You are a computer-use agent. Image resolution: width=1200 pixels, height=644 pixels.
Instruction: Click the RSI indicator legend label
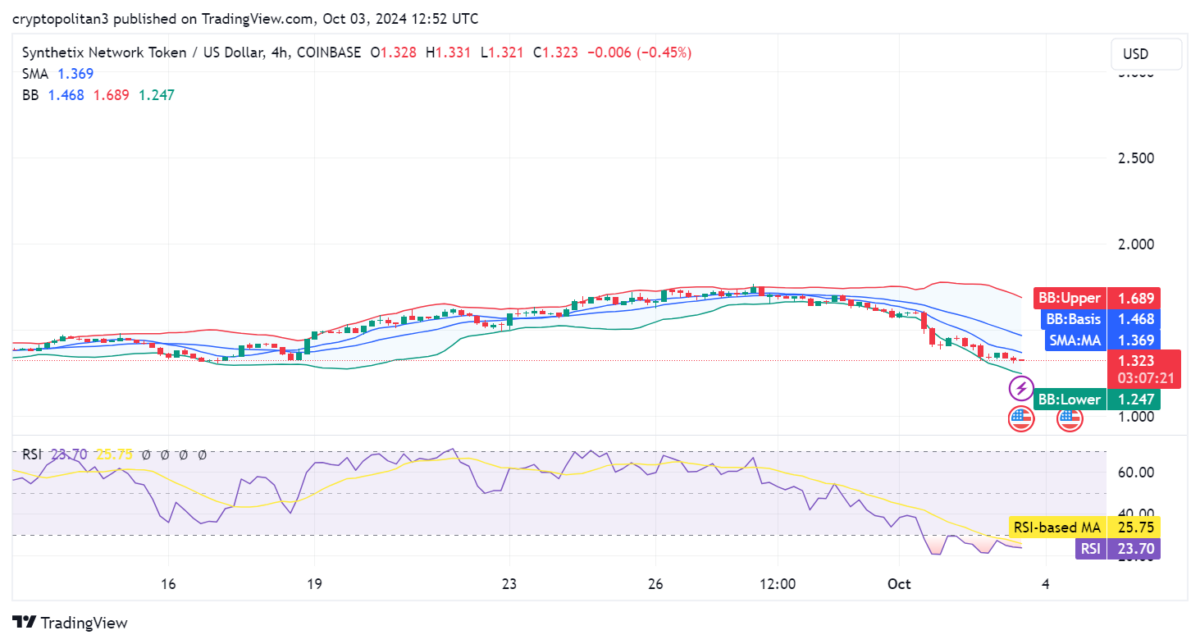click(x=33, y=454)
